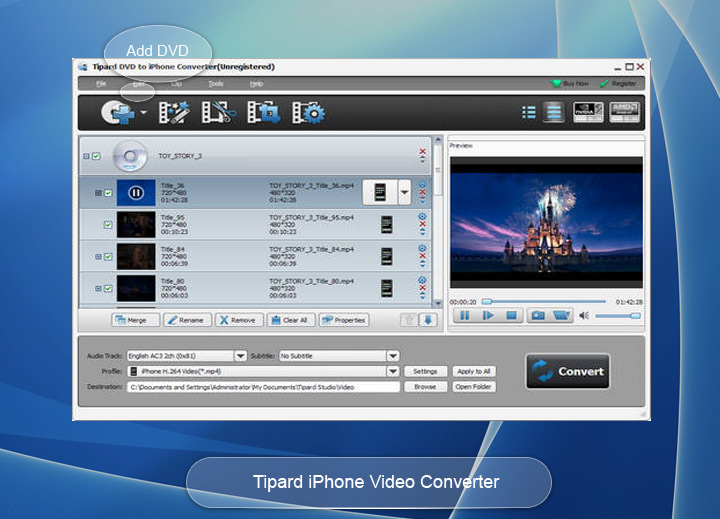Uncheck the Title_95 checkbox

(x=108, y=225)
